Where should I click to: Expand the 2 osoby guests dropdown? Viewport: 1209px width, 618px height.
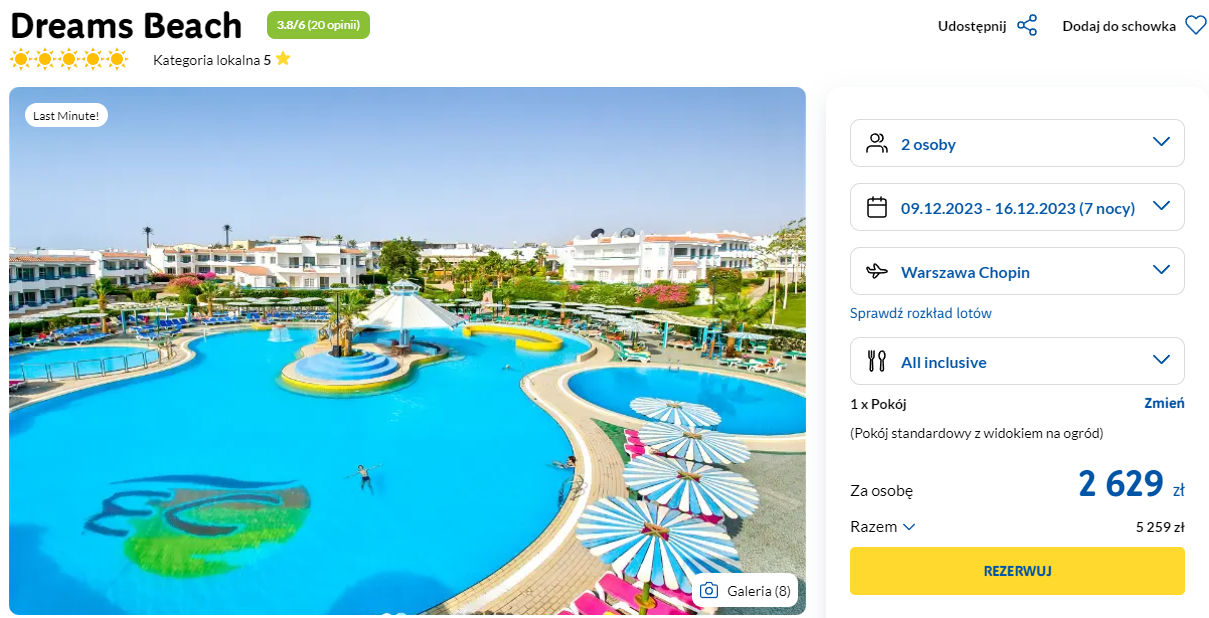click(1017, 143)
